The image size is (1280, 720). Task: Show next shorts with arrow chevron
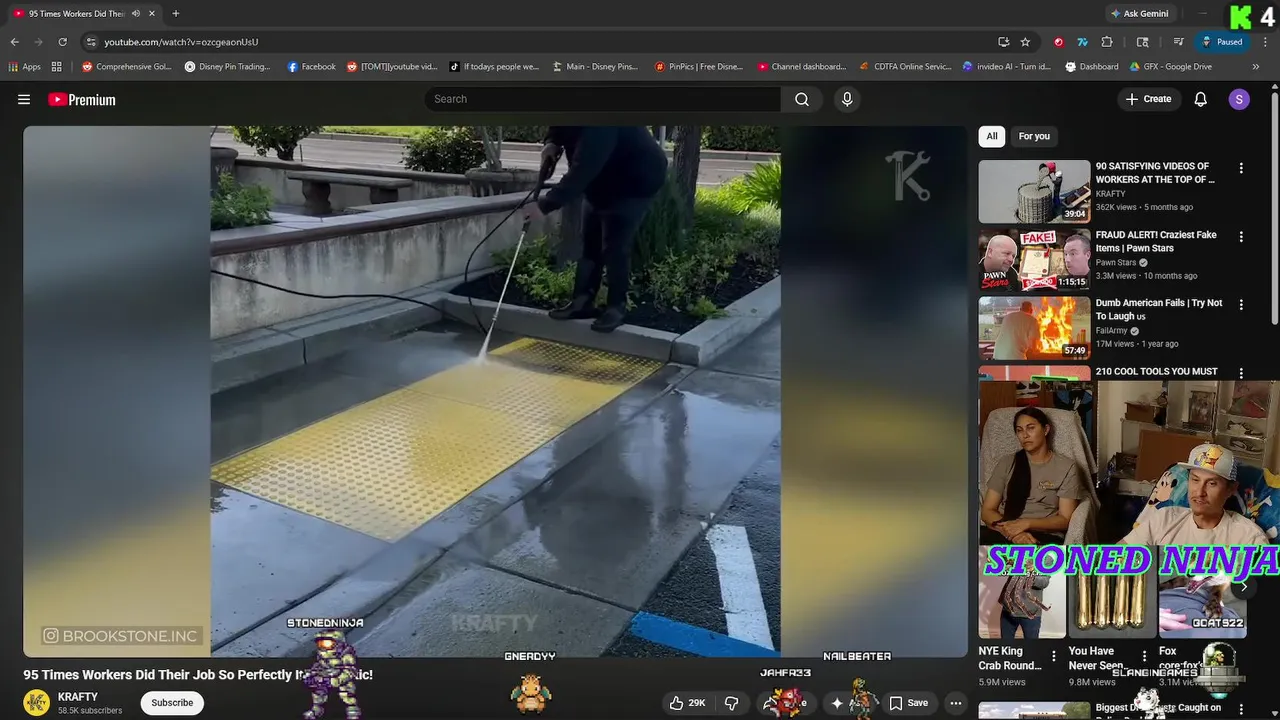pyautogui.click(x=1243, y=587)
